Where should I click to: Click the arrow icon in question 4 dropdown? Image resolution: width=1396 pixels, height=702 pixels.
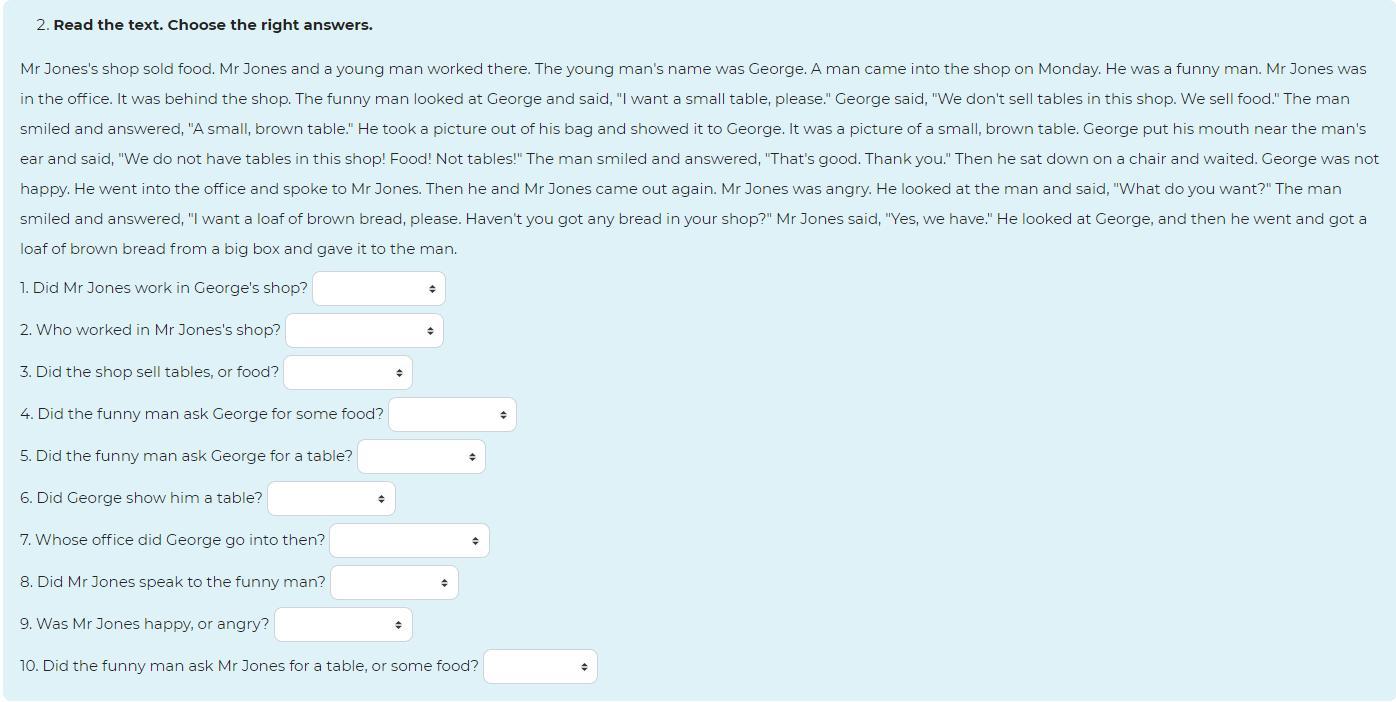tap(503, 414)
